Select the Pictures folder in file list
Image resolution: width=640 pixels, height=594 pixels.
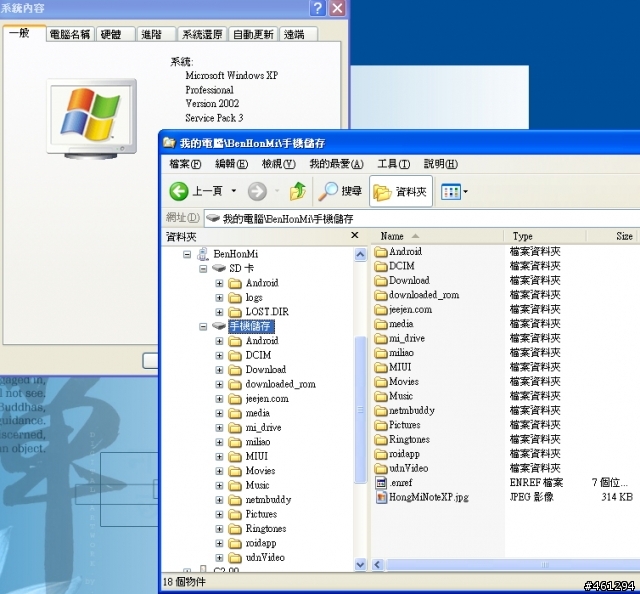click(x=398, y=425)
